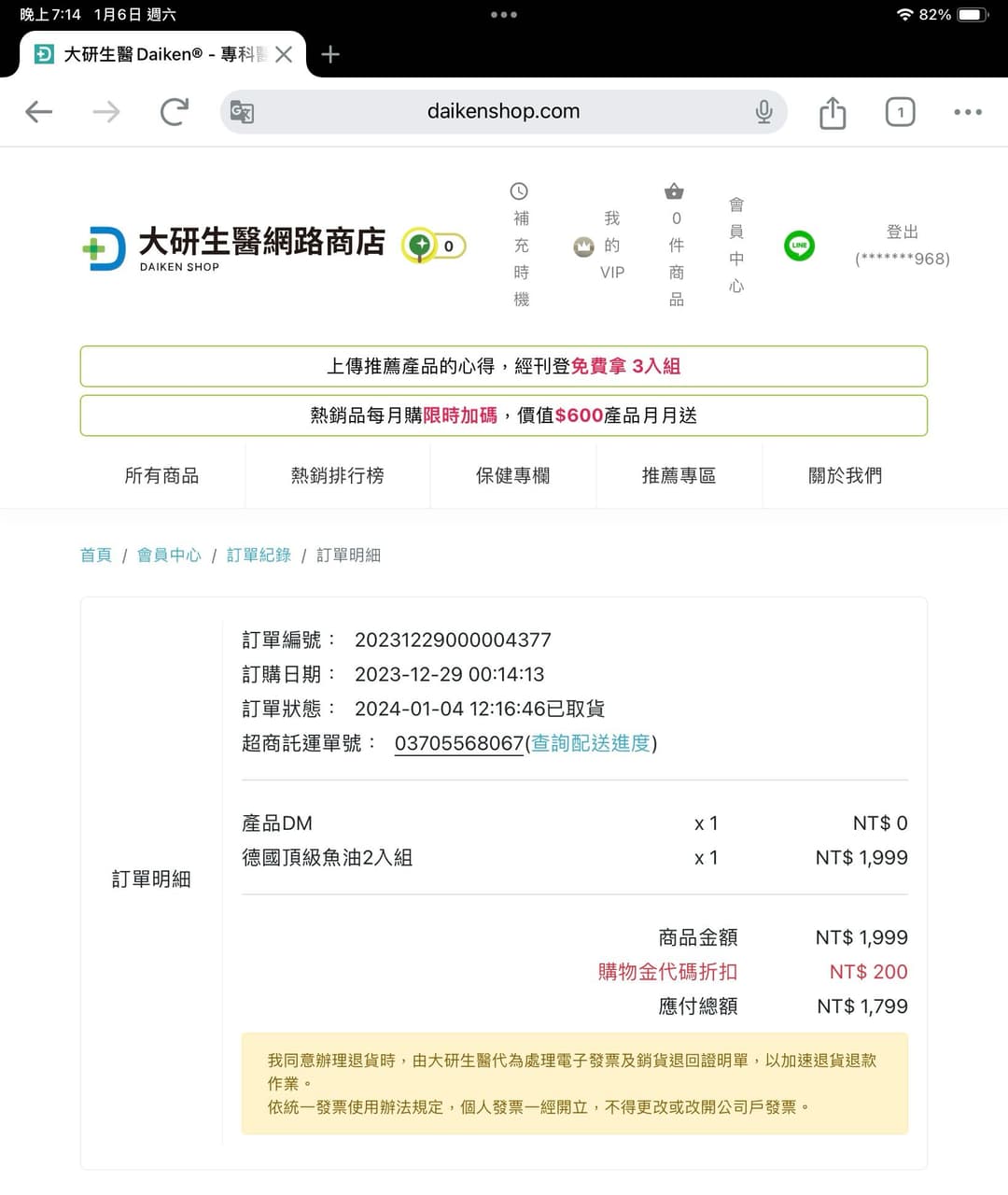Click the 已取貨 order status text
The width and height of the screenshot is (1008, 1195).
click(576, 709)
